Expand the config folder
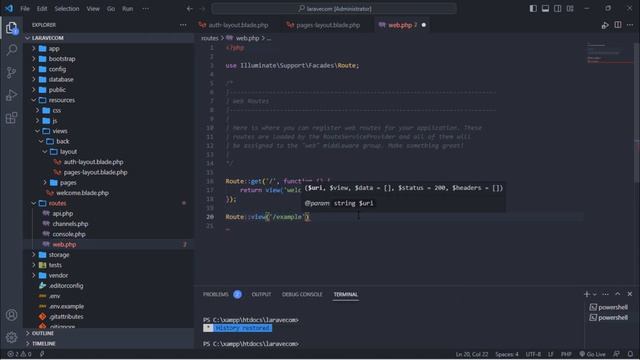 109,69
